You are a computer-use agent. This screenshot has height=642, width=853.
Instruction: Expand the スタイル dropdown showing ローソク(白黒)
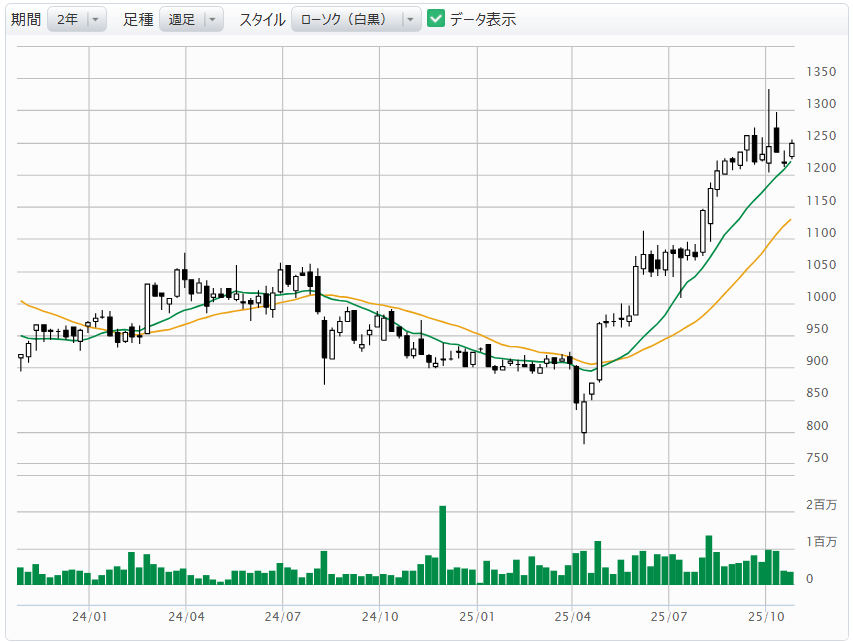click(356, 20)
